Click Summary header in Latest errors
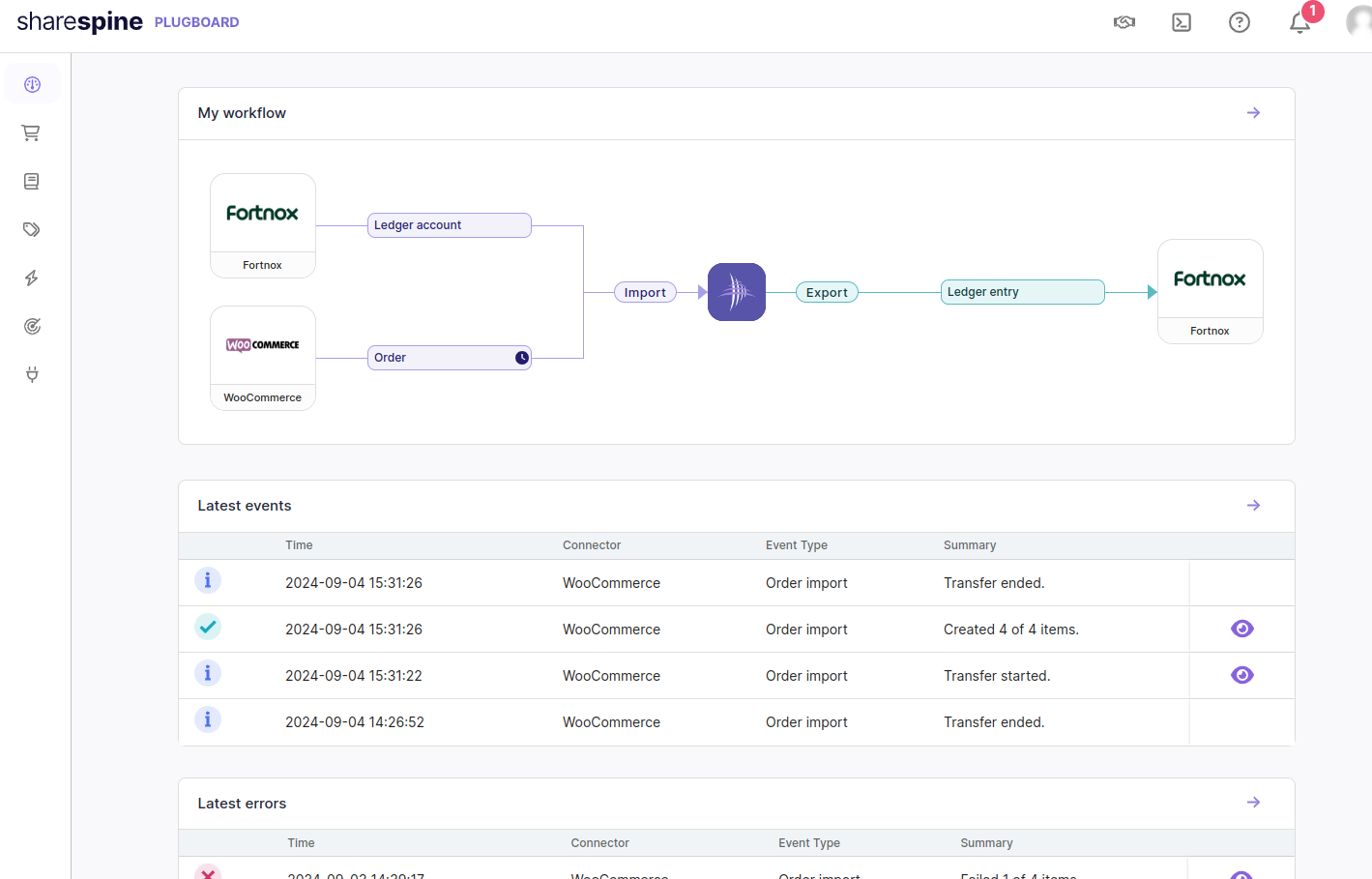The width and height of the screenshot is (1372, 879). 986,843
